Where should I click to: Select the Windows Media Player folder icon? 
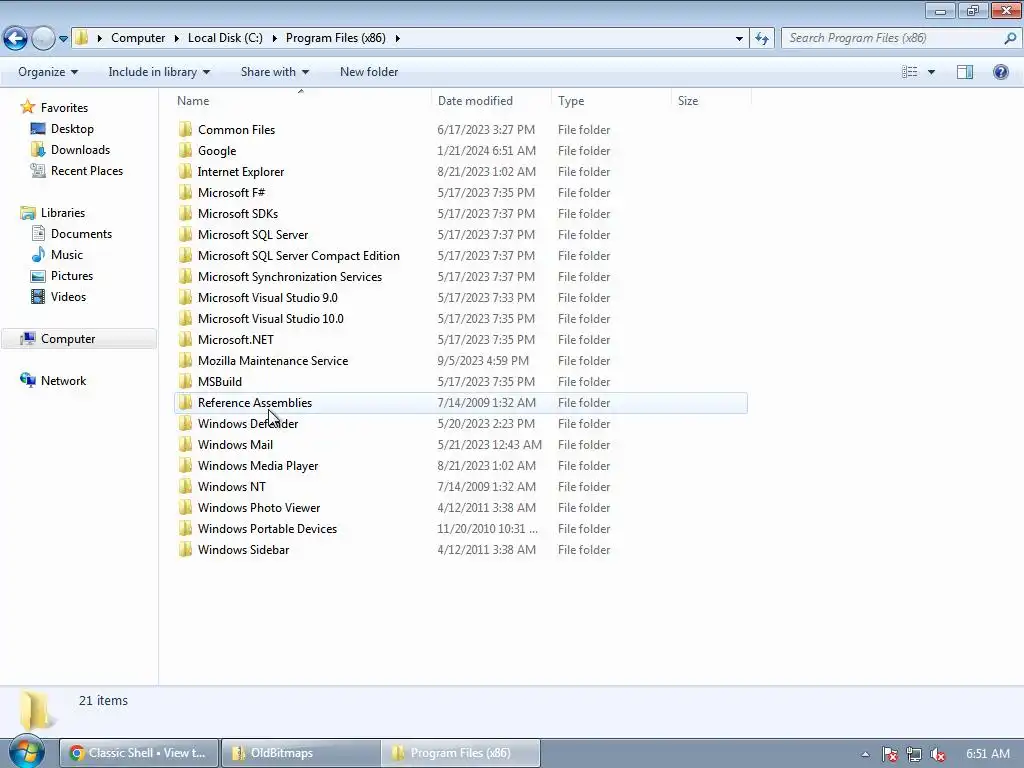tap(185, 466)
